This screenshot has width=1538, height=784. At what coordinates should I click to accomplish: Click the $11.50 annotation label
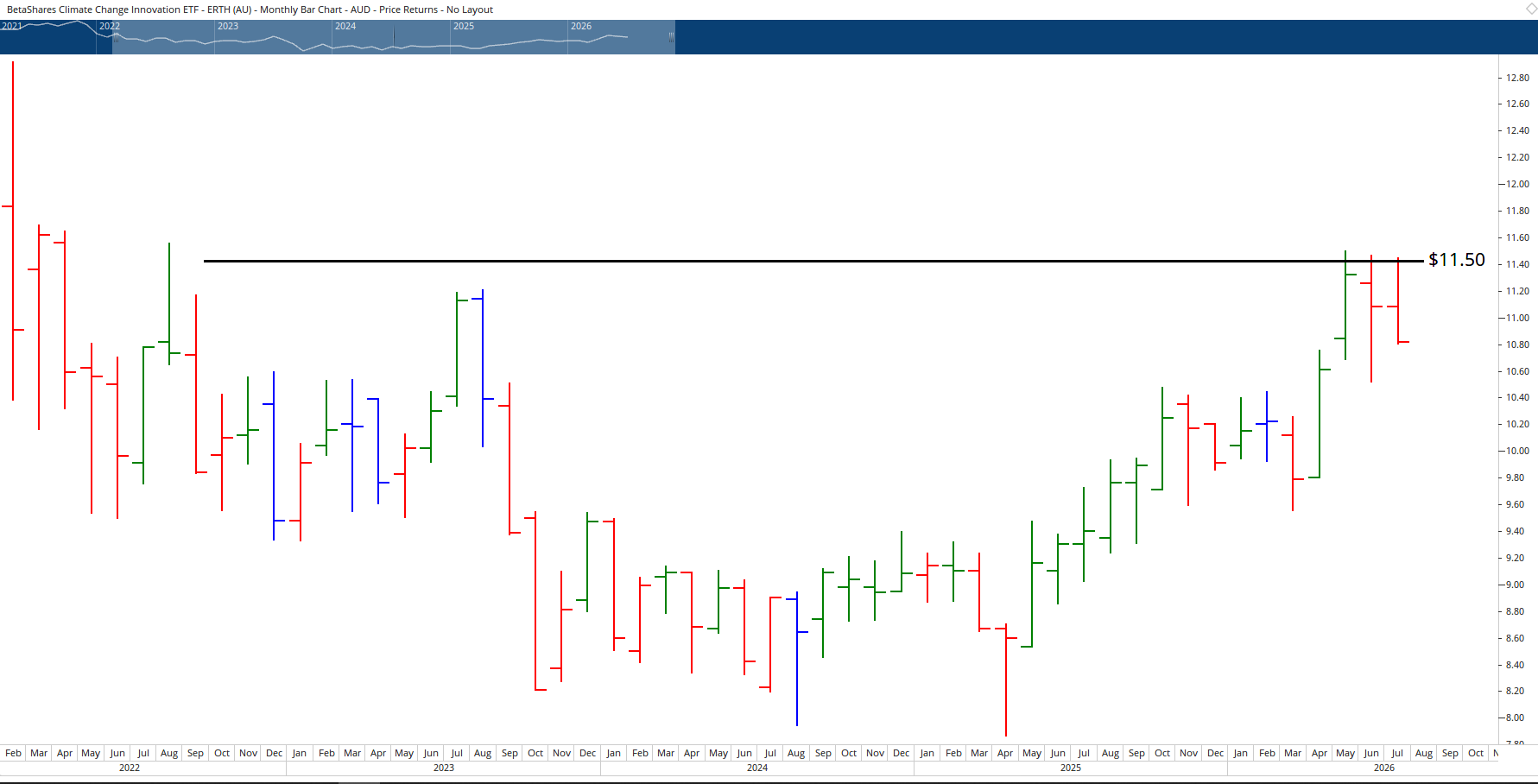[x=1457, y=260]
